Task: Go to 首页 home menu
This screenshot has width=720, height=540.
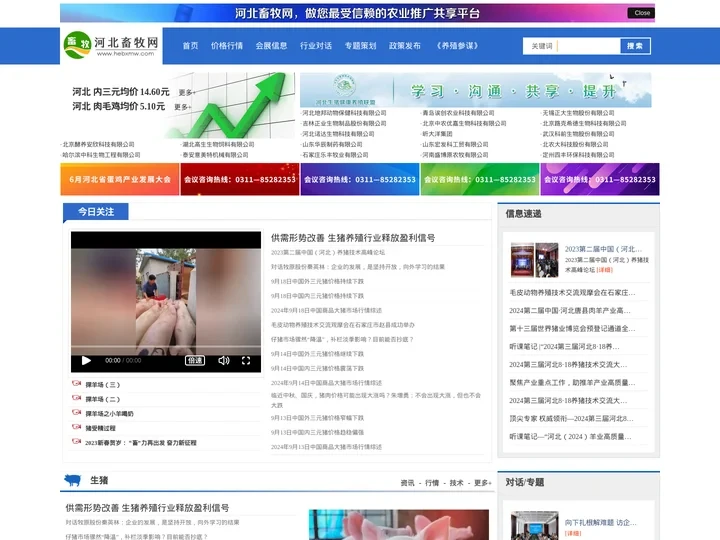Action: point(190,46)
